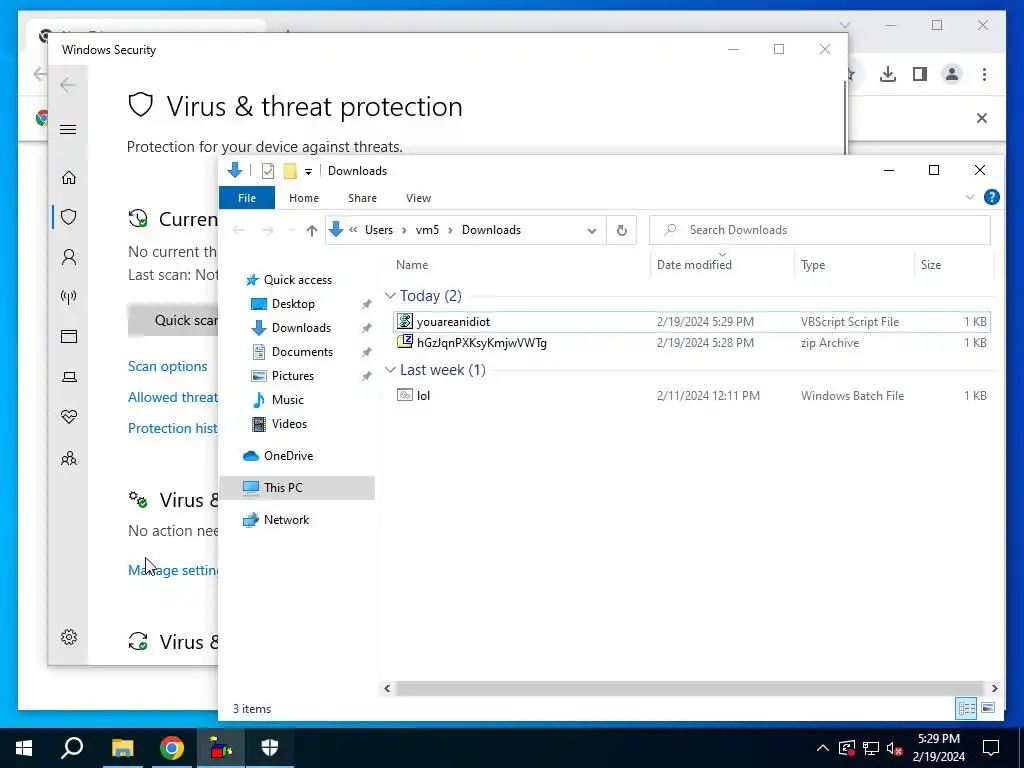Viewport: 1024px width, 768px height.
Task: Refresh the Downloads folder view
Action: click(622, 230)
